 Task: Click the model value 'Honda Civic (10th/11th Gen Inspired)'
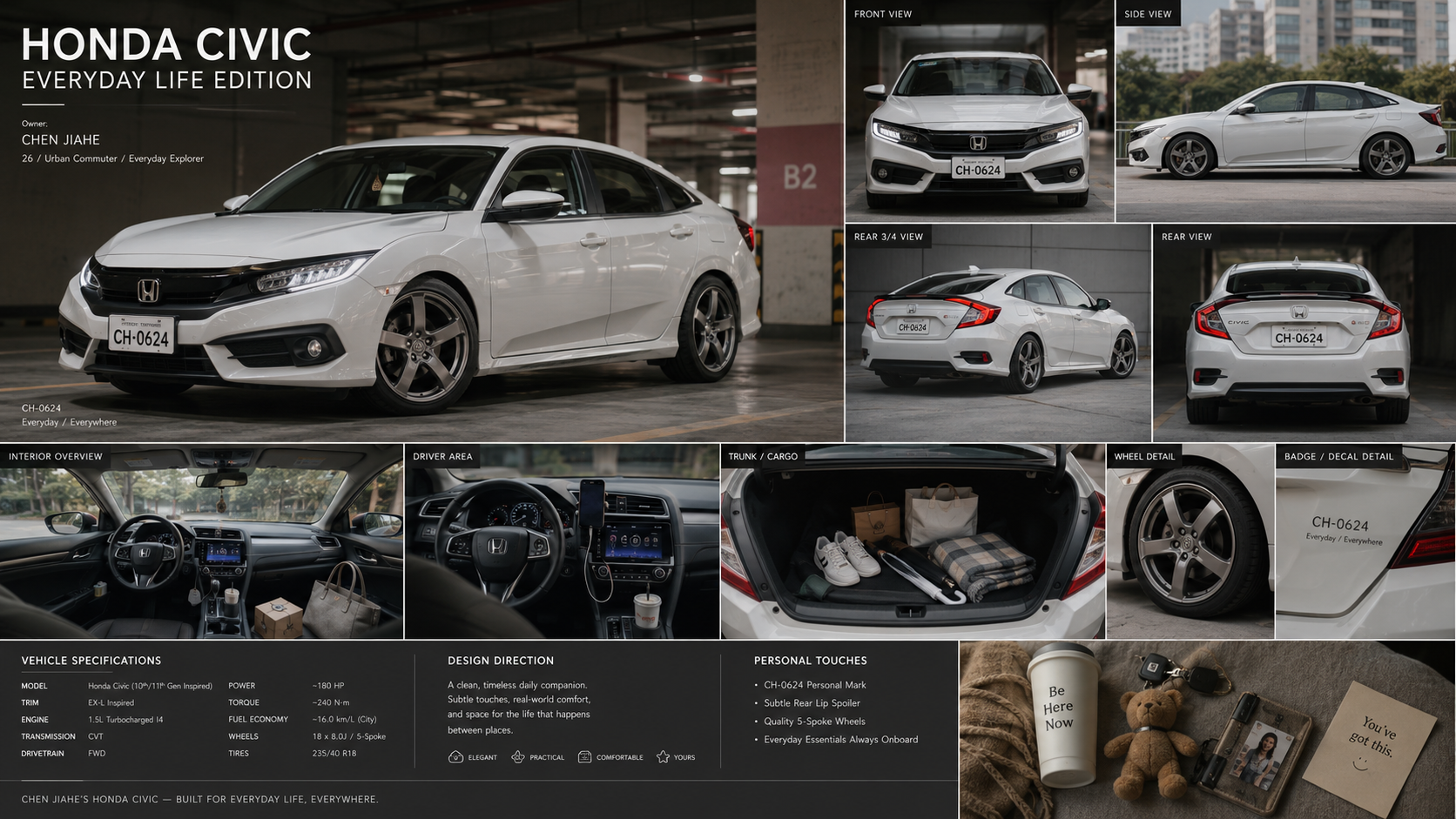[x=150, y=686]
